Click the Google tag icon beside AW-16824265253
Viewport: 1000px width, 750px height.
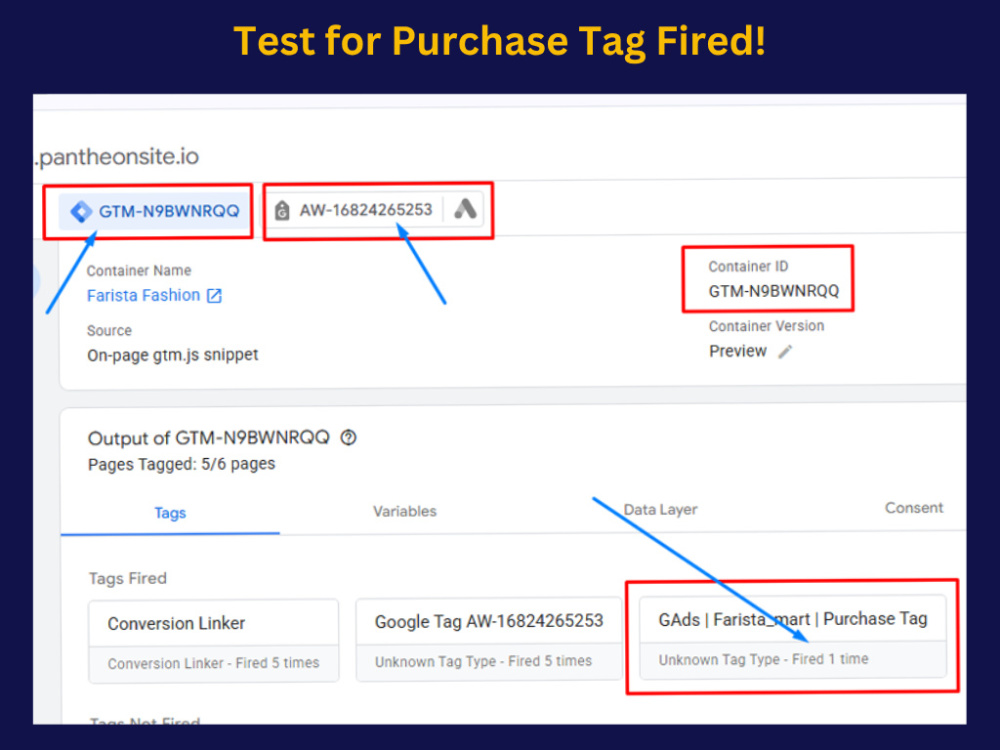(x=282, y=210)
